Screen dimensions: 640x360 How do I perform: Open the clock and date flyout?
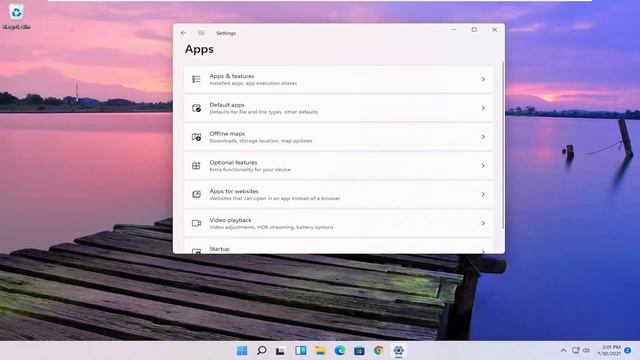coord(609,350)
